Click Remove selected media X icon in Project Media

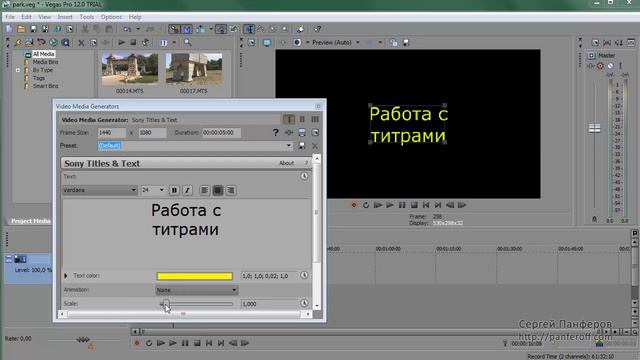[81, 42]
